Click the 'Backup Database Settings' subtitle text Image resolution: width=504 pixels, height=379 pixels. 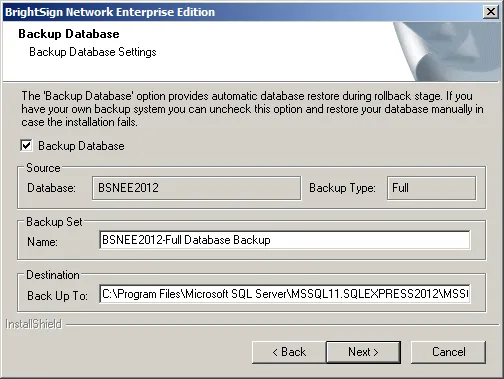pyautogui.click(x=93, y=52)
